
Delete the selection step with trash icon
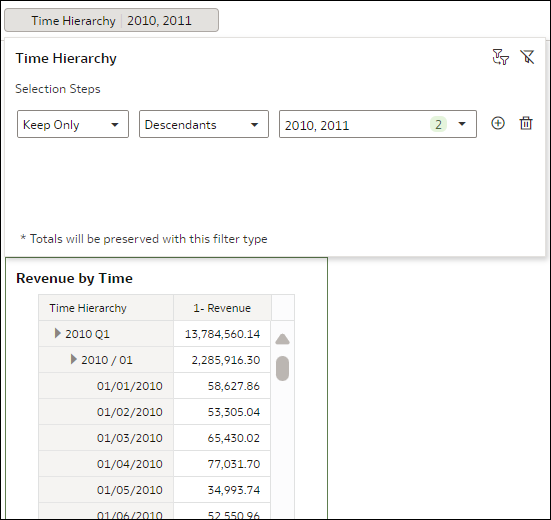526,123
